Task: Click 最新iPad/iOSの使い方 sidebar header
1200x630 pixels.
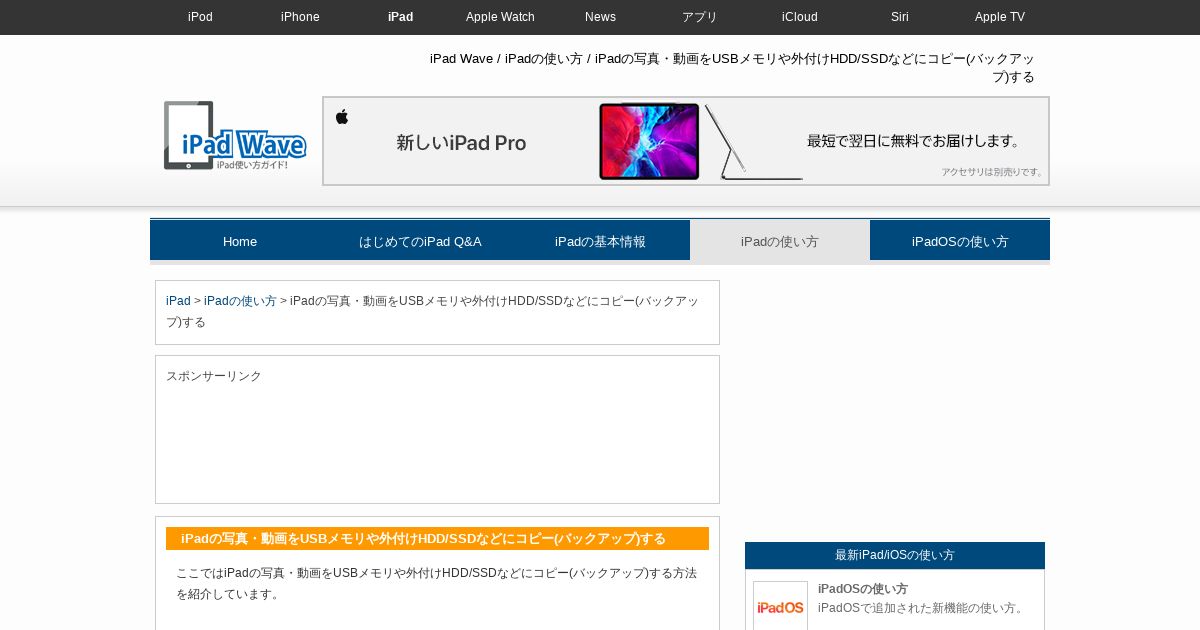Action: tap(895, 555)
